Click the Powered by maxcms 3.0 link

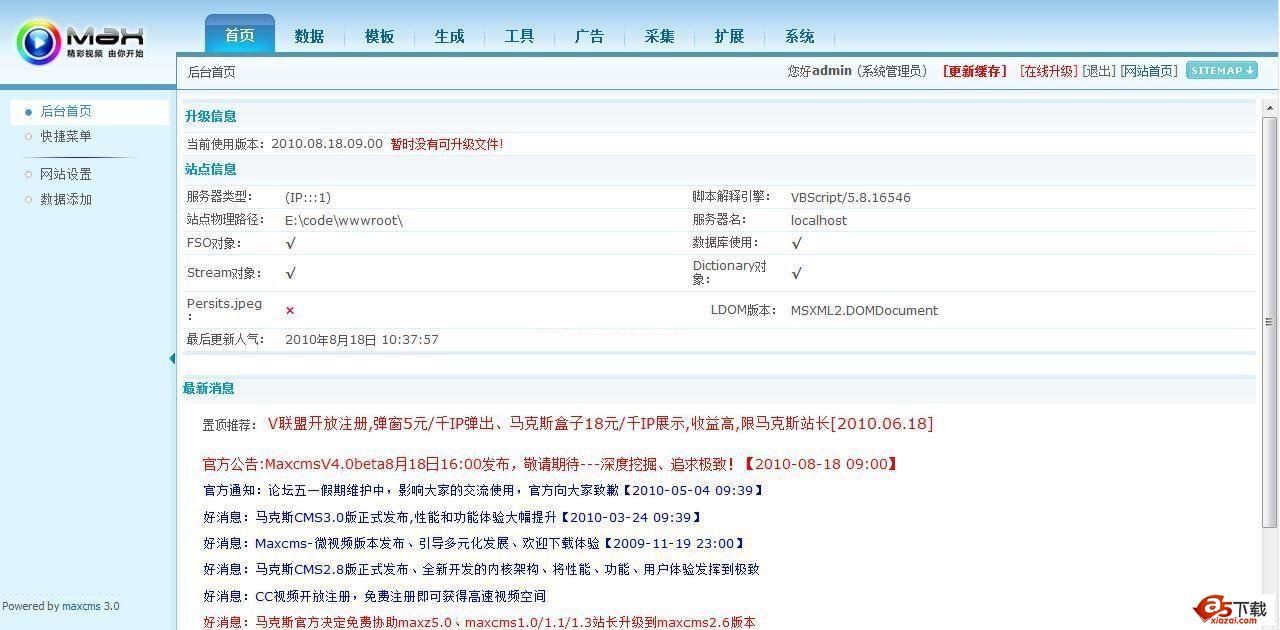[x=60, y=605]
